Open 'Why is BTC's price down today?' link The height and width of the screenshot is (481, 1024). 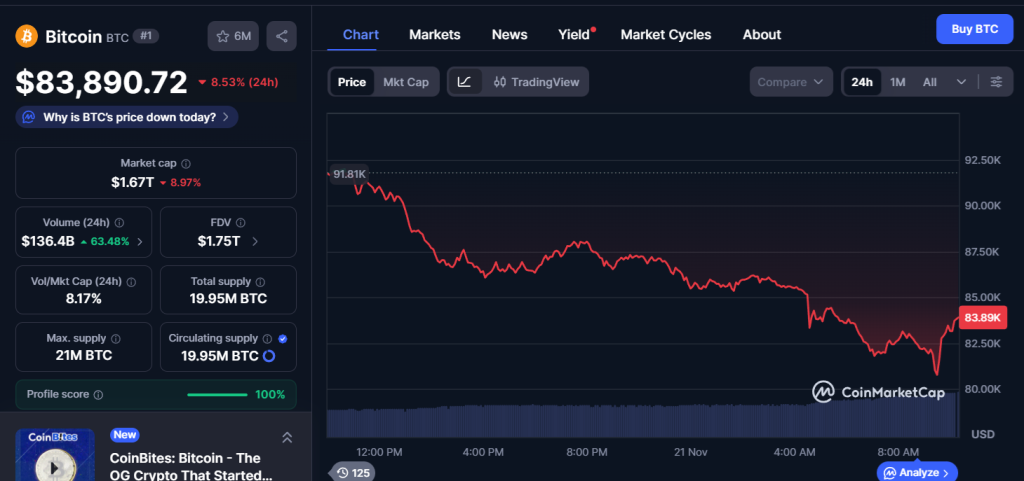(x=129, y=117)
